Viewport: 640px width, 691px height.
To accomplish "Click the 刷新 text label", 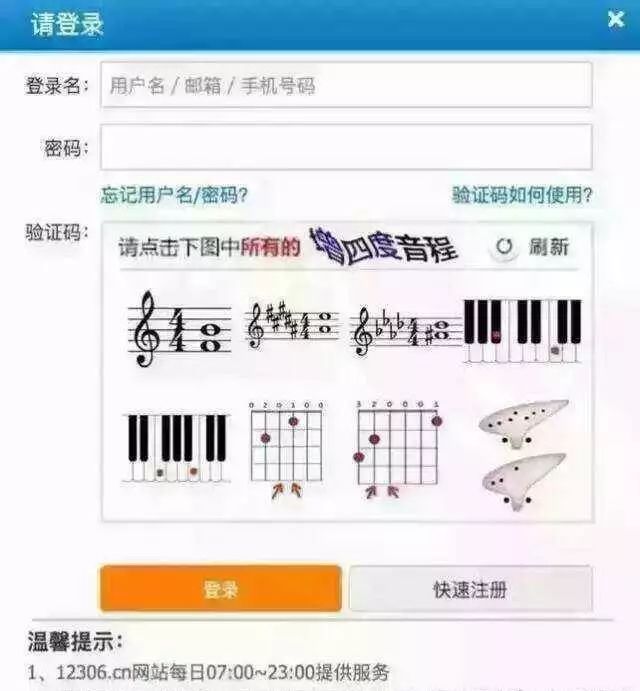I will (549, 247).
